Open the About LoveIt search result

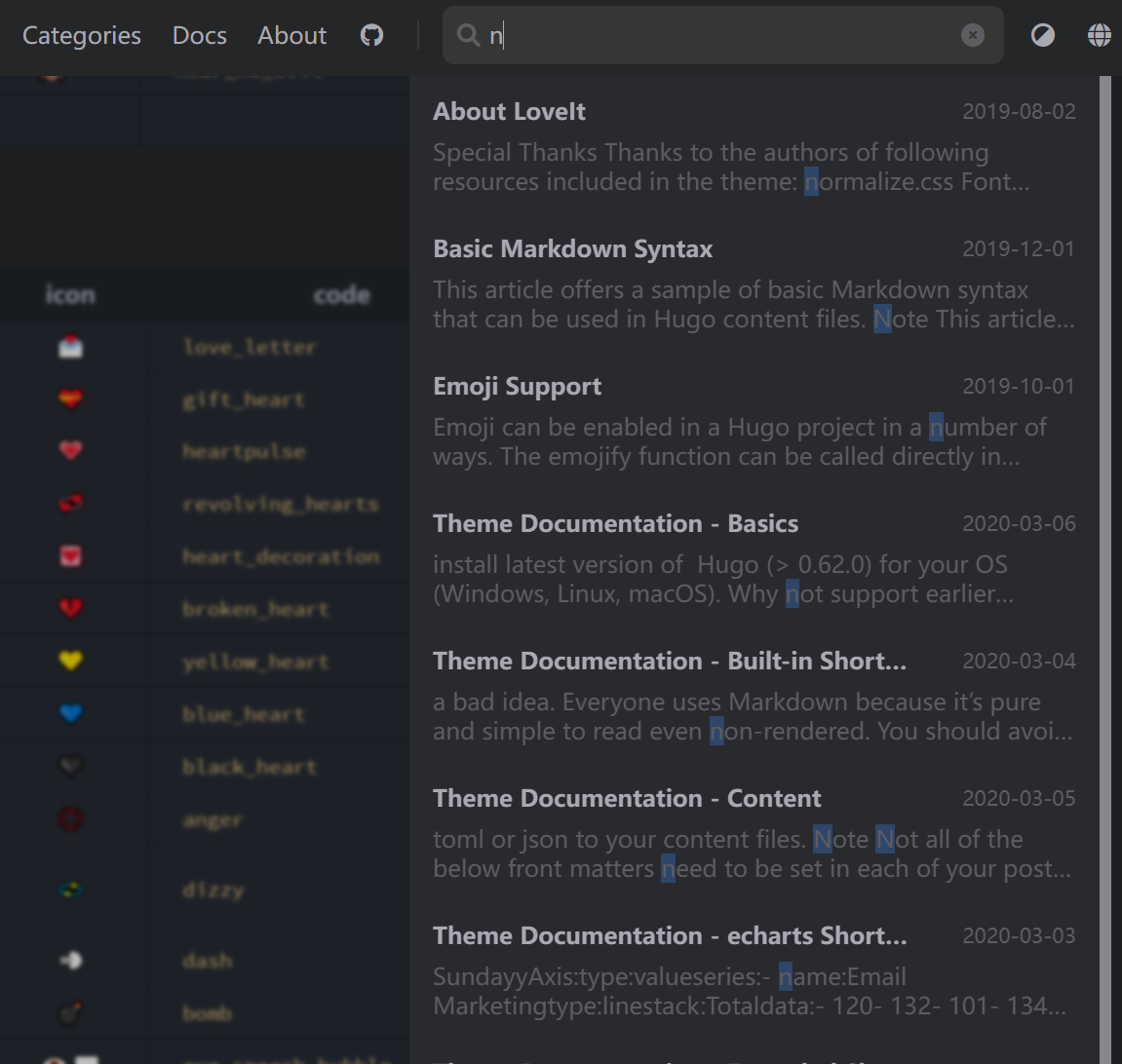pos(509,111)
